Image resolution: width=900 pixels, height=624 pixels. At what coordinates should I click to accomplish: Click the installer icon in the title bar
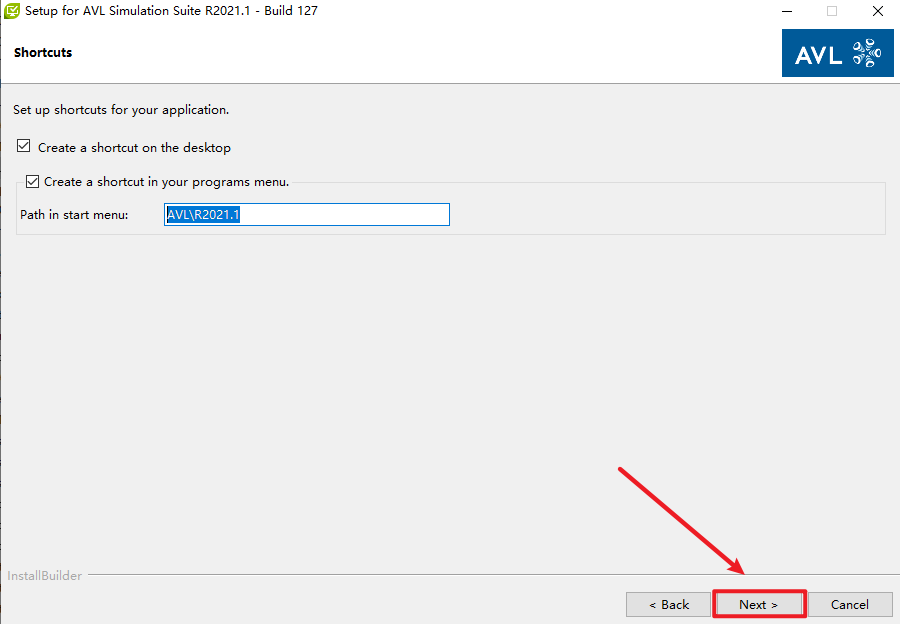coord(12,11)
